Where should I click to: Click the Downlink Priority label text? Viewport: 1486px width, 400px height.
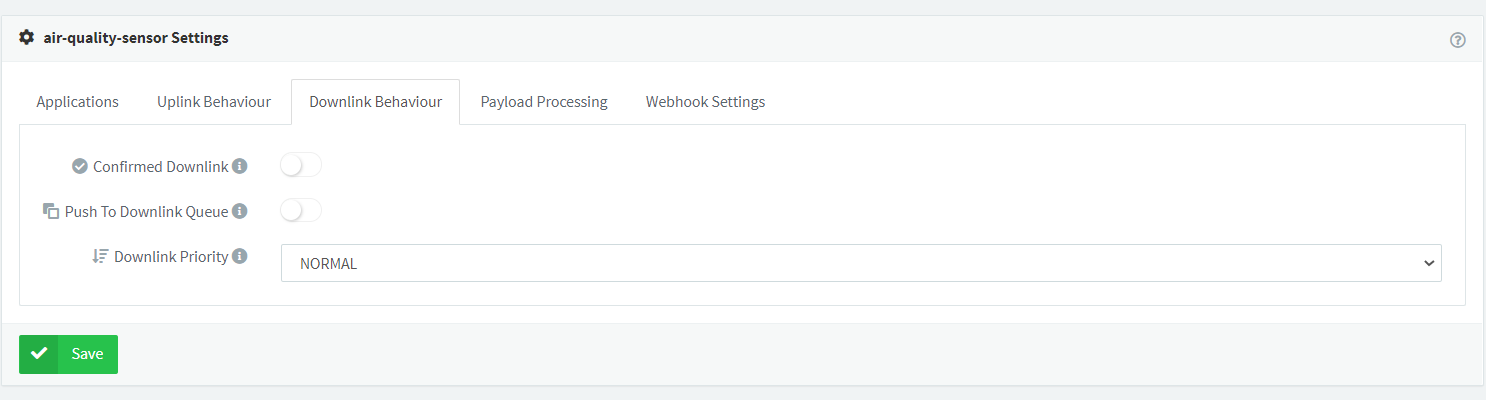(171, 257)
